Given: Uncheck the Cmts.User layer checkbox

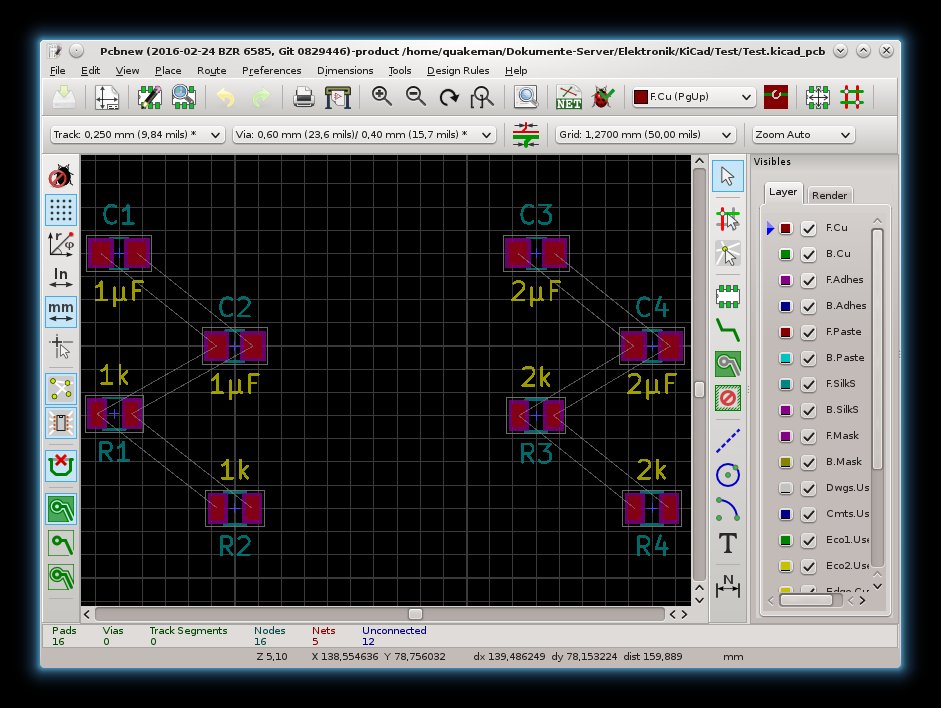Looking at the screenshot, I should coord(808,514).
